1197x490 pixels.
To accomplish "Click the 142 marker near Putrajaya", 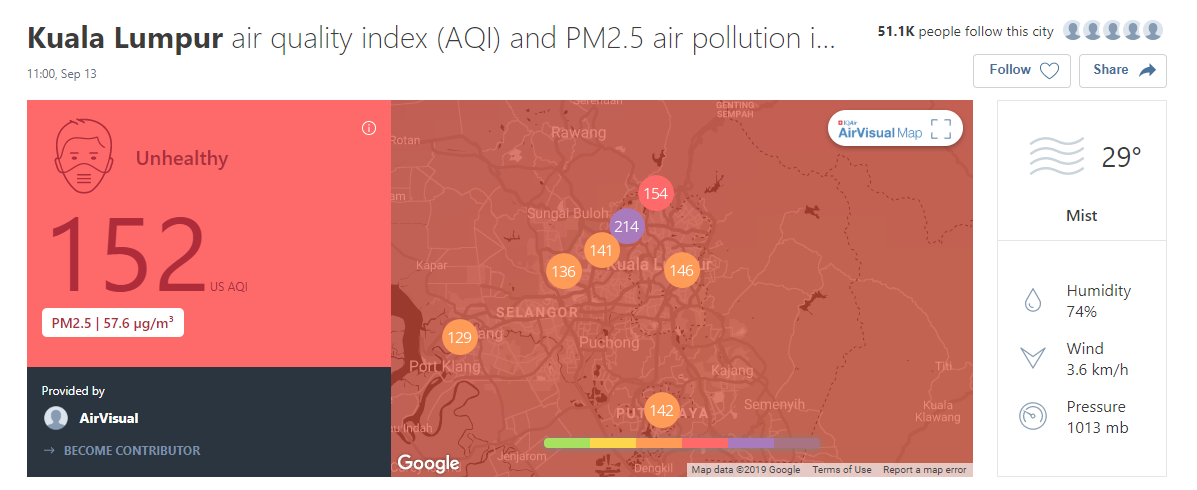I will pyautogui.click(x=661, y=410).
